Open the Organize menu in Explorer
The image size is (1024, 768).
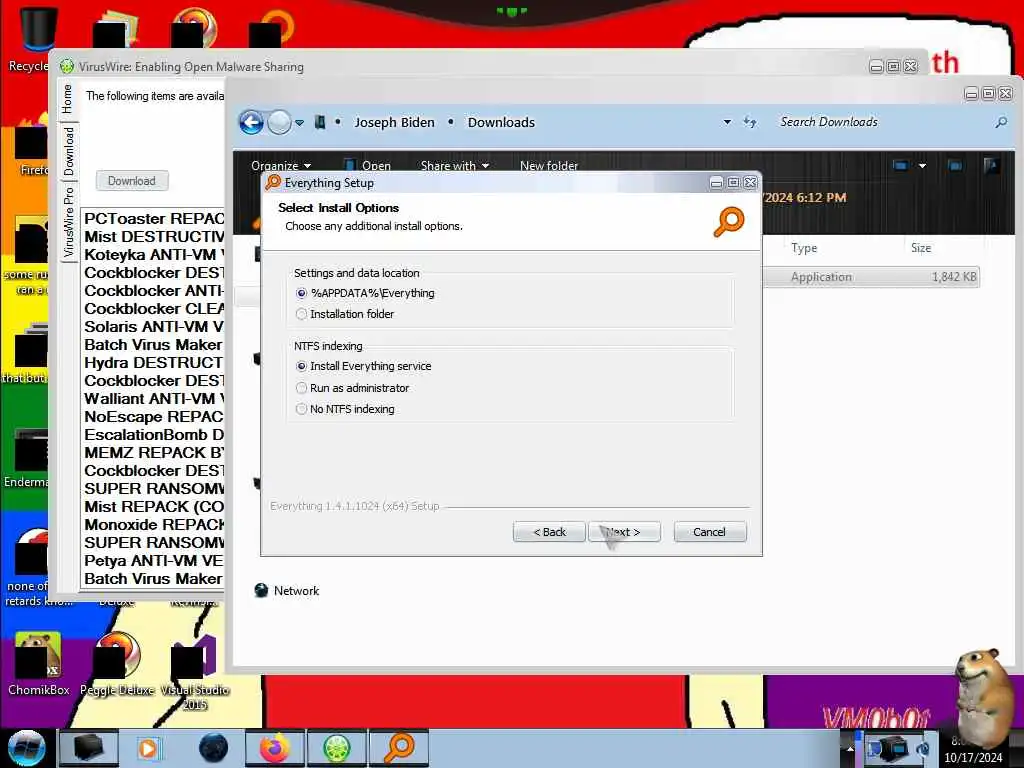pyautogui.click(x=281, y=166)
